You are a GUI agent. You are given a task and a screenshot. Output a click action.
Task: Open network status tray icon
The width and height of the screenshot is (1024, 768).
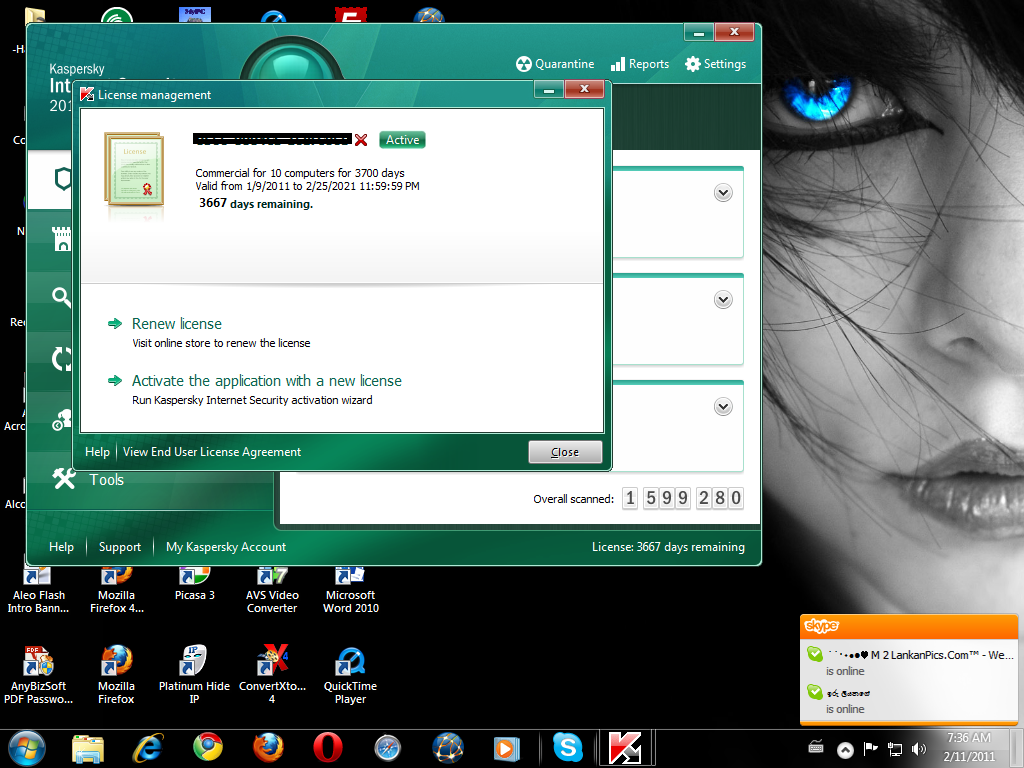[x=895, y=749]
